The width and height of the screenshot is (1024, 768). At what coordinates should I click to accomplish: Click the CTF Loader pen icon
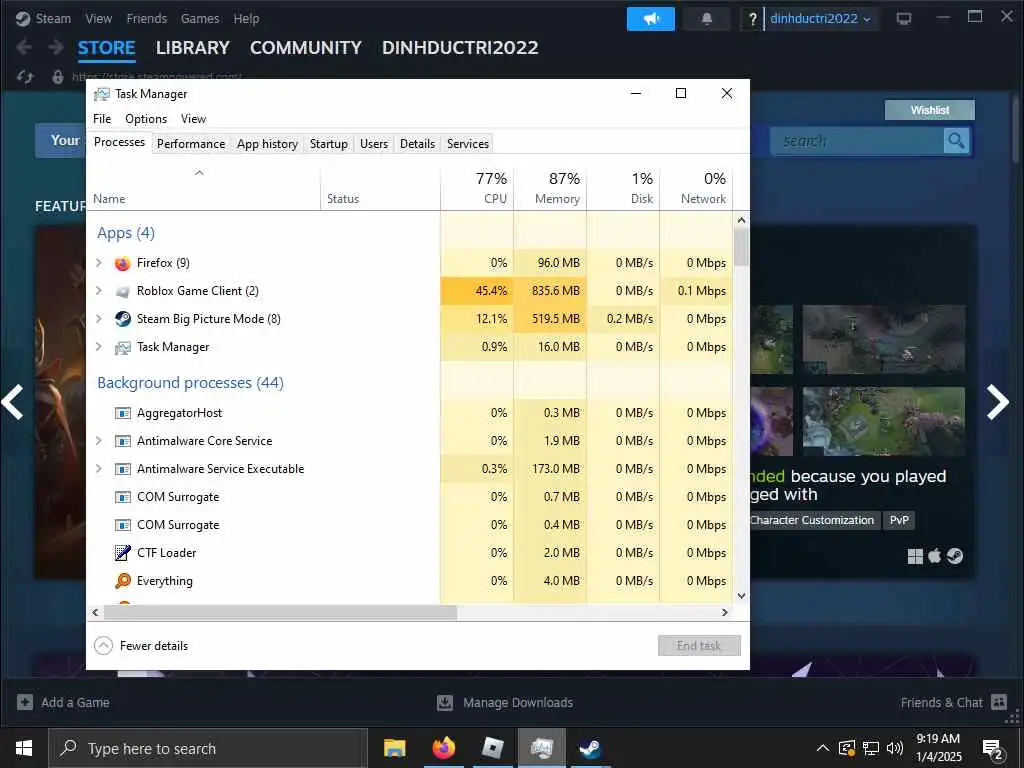pos(122,553)
